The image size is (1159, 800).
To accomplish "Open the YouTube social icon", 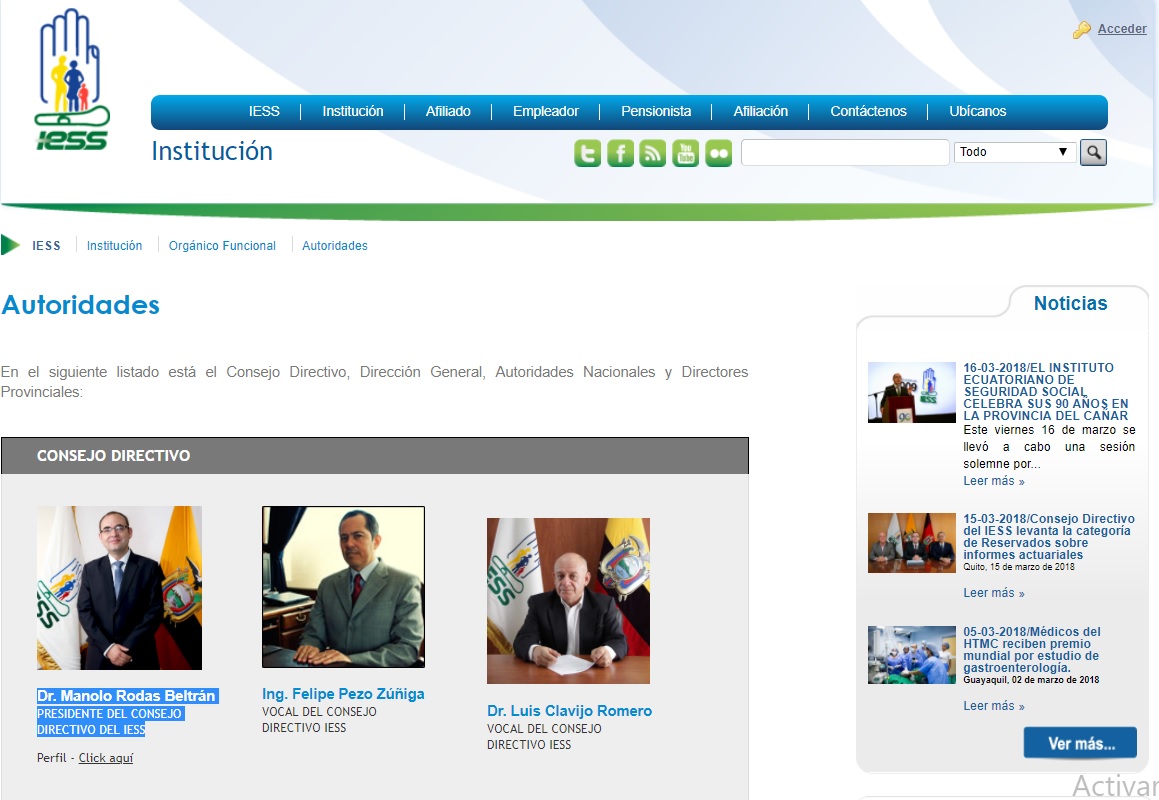I will [x=685, y=153].
